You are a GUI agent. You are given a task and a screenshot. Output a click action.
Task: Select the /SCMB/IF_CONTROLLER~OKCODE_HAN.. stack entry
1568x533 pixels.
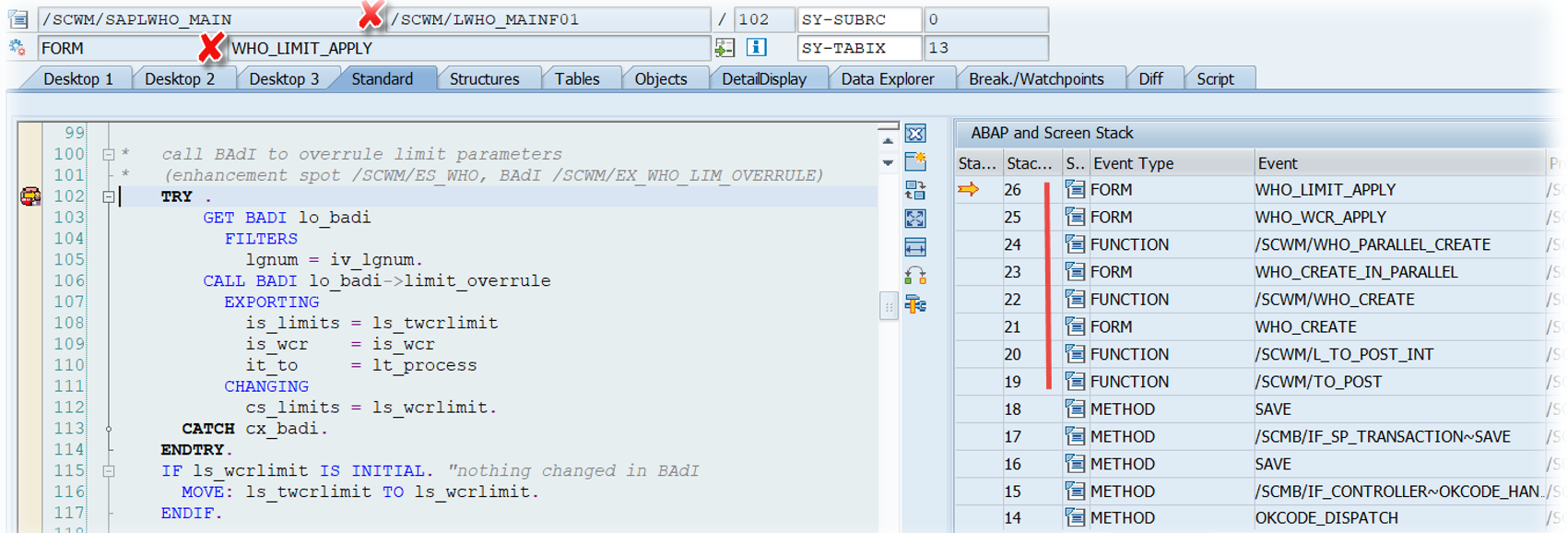pos(1398,491)
